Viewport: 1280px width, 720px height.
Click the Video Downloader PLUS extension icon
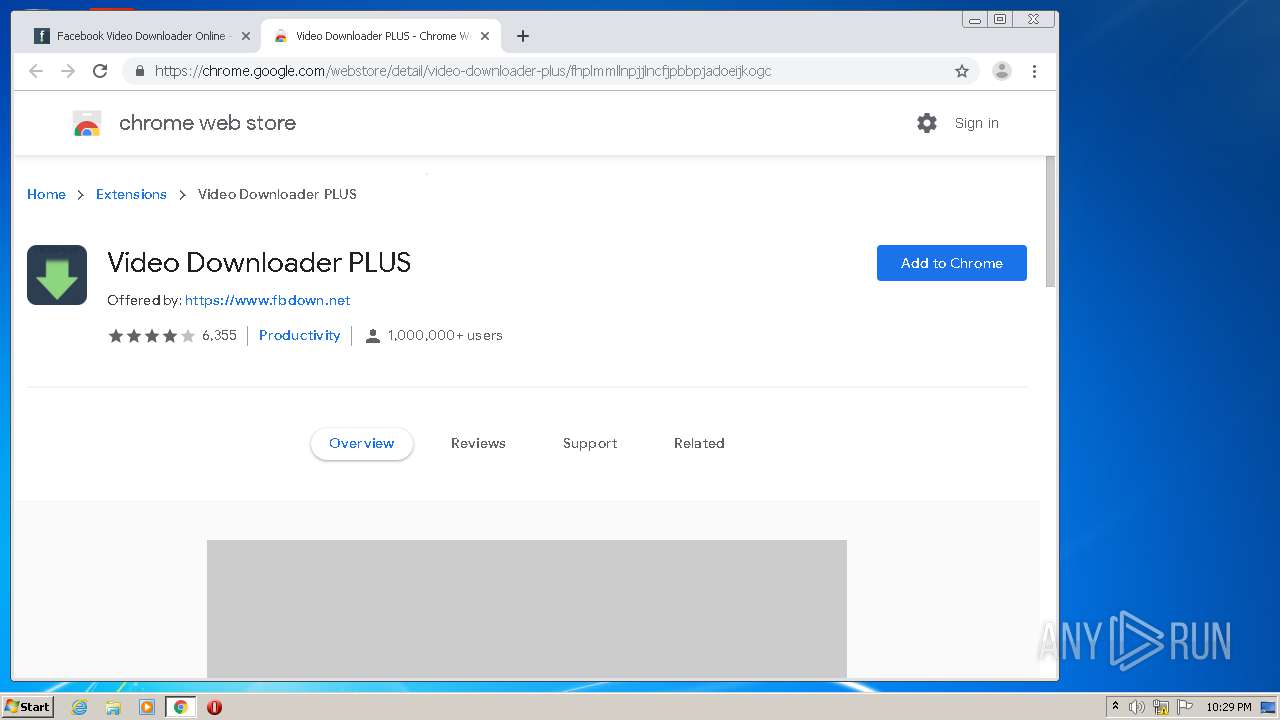(x=57, y=275)
